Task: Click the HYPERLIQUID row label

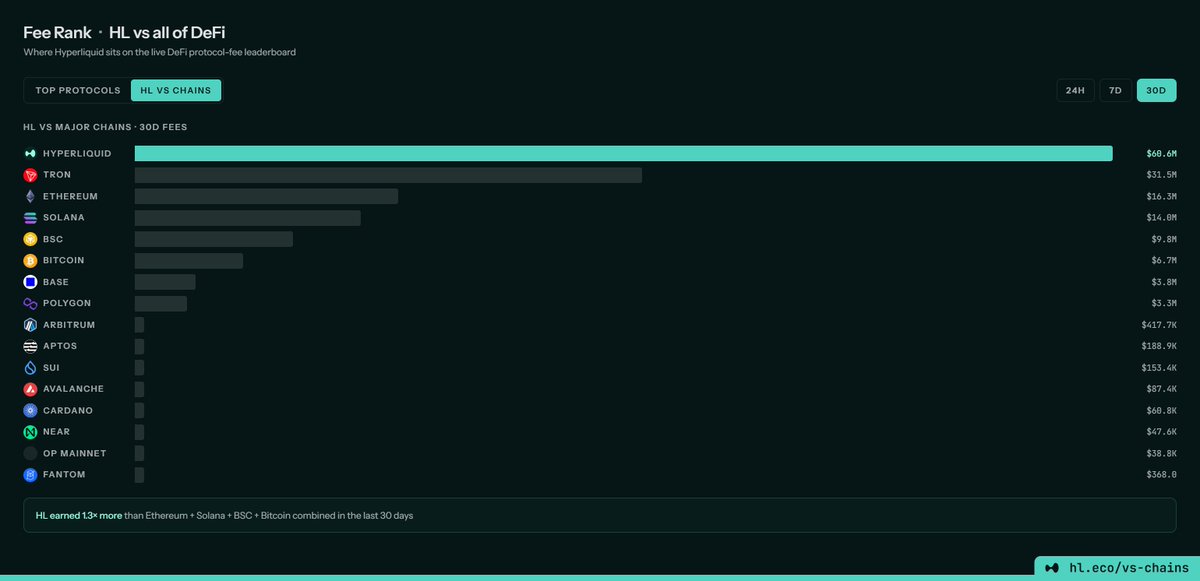Action: point(77,154)
